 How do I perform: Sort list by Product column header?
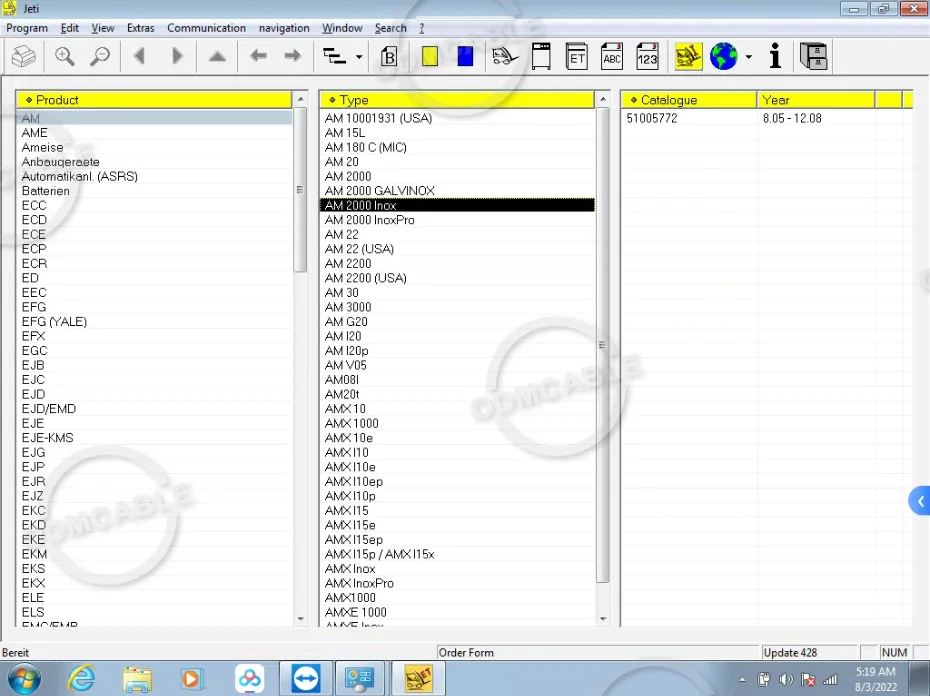155,100
